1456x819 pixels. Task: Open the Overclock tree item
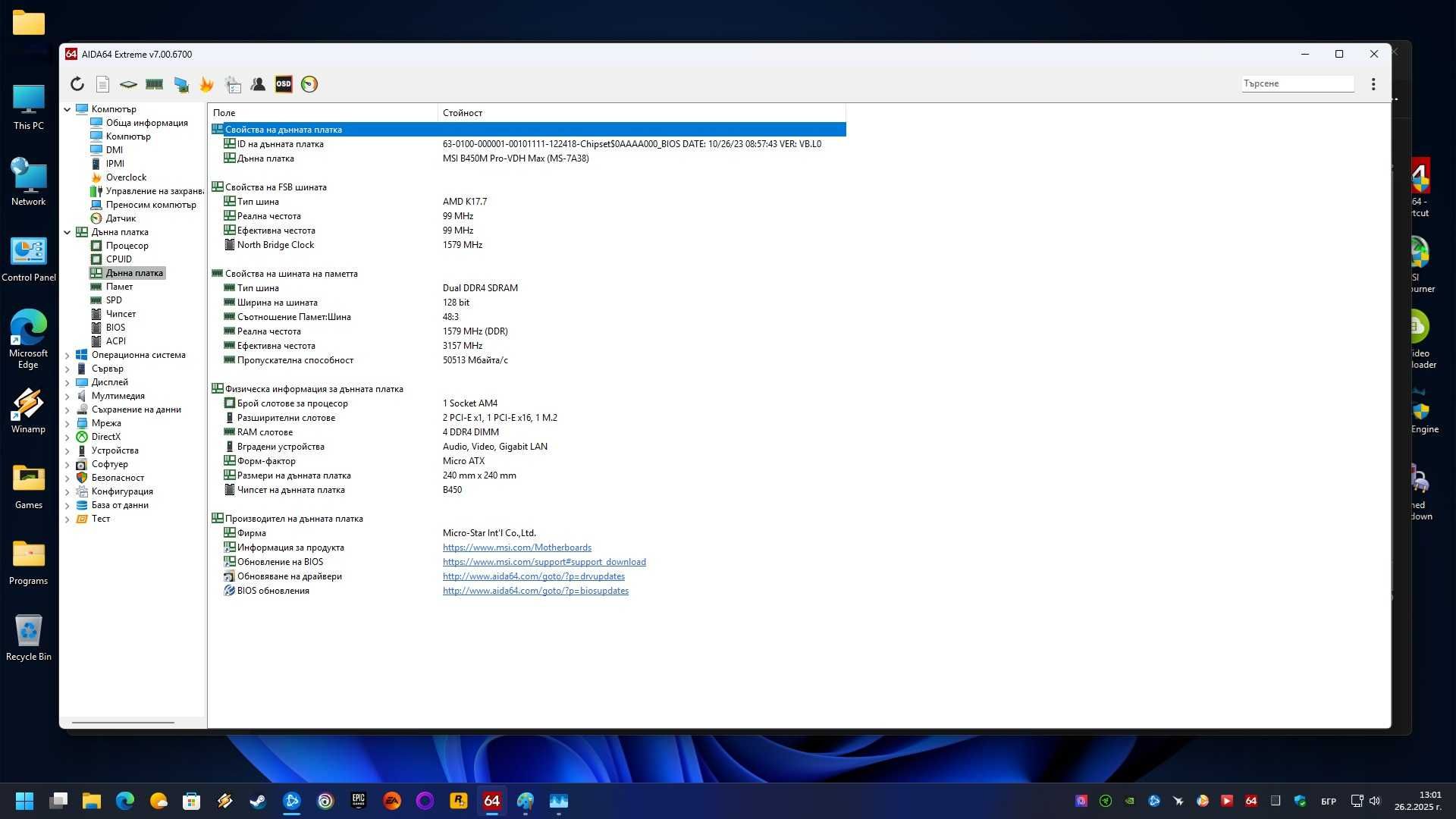[x=126, y=177]
